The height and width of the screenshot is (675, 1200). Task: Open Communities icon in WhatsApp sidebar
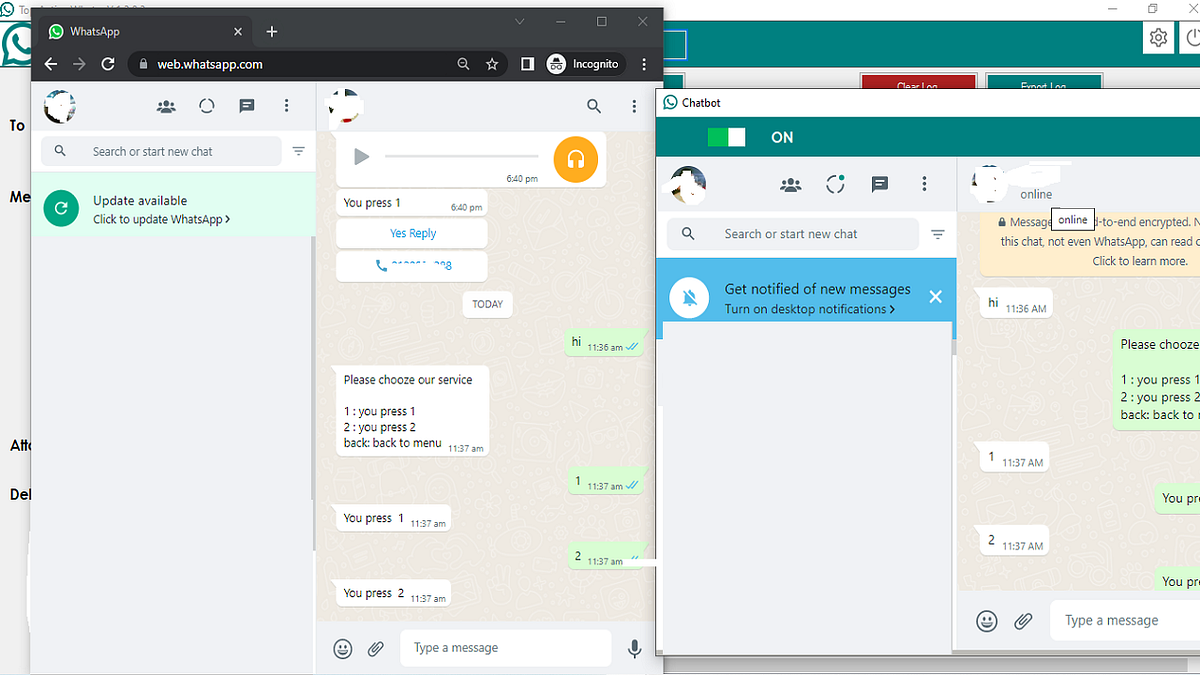[166, 106]
